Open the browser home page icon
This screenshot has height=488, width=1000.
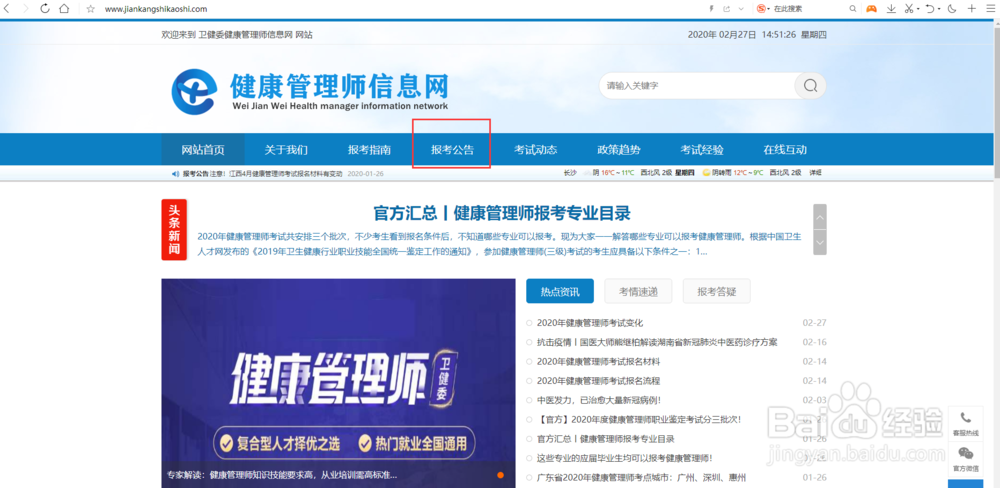(x=64, y=9)
